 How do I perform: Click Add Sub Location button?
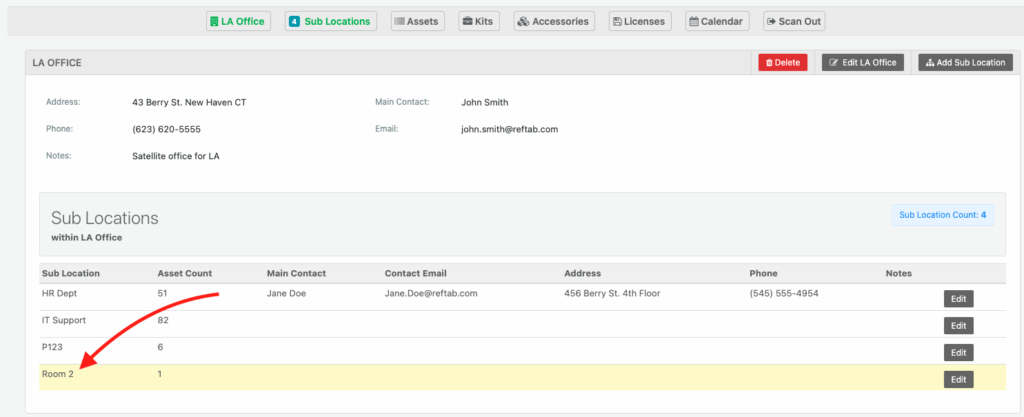click(965, 62)
